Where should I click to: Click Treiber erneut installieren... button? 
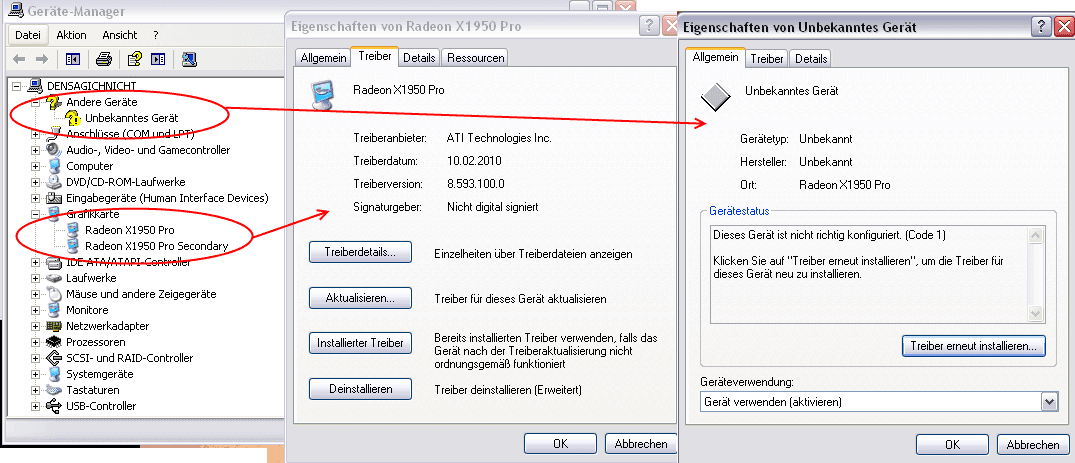974,346
